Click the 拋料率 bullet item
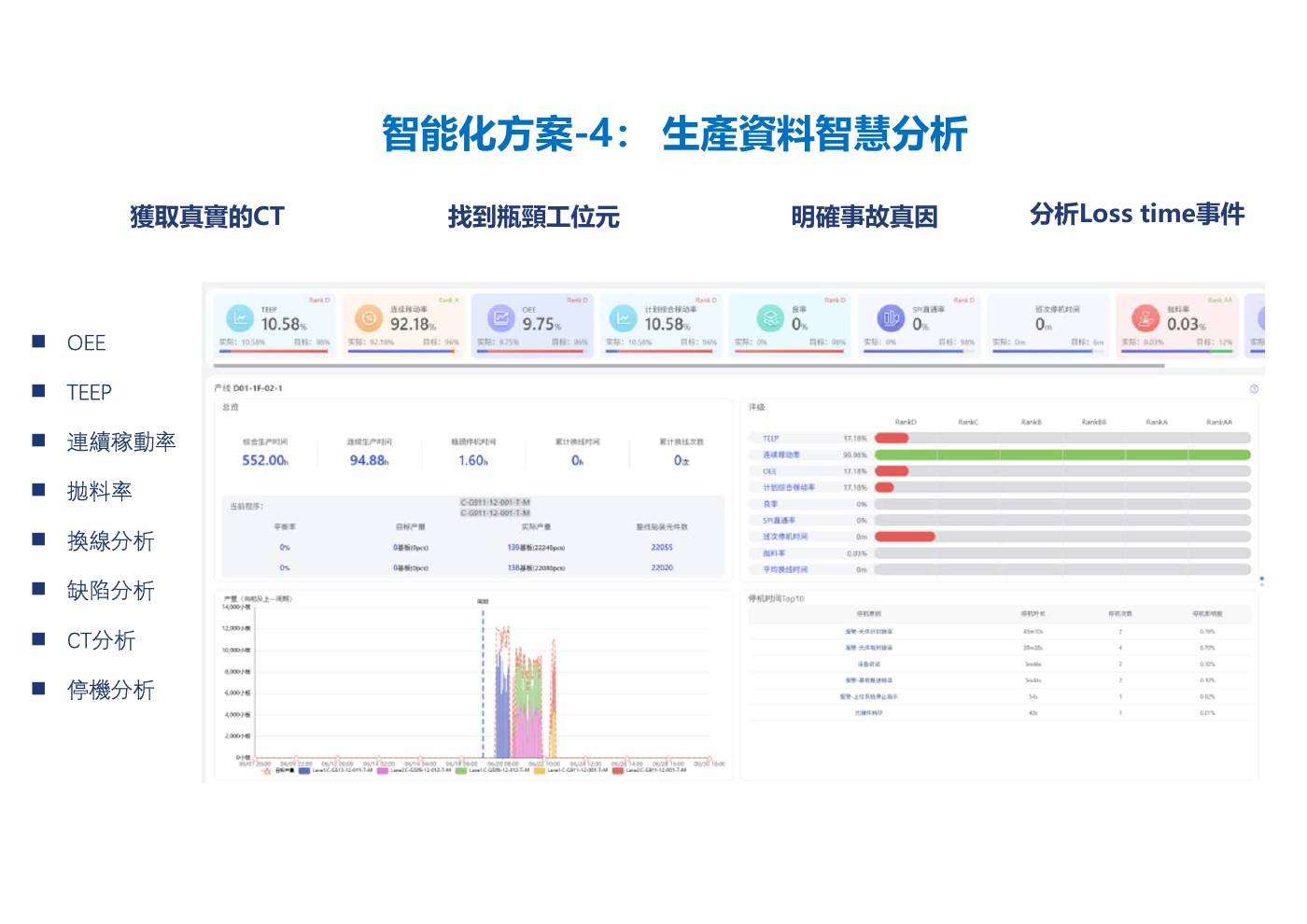Image resolution: width=1307 pixels, height=924 pixels. pyautogui.click(x=99, y=491)
